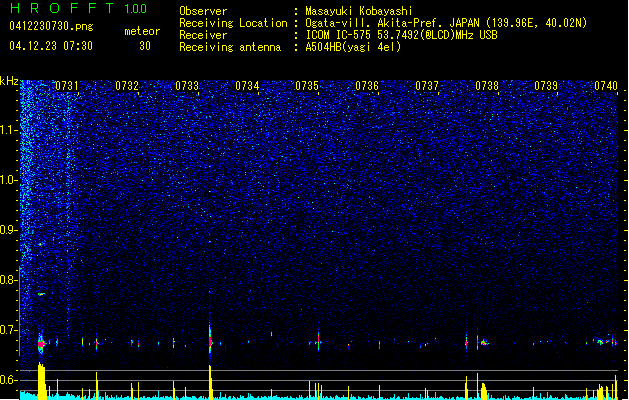This screenshot has height=400, width=629.
Task: Click the meteor count label
Action: pyautogui.click(x=142, y=31)
